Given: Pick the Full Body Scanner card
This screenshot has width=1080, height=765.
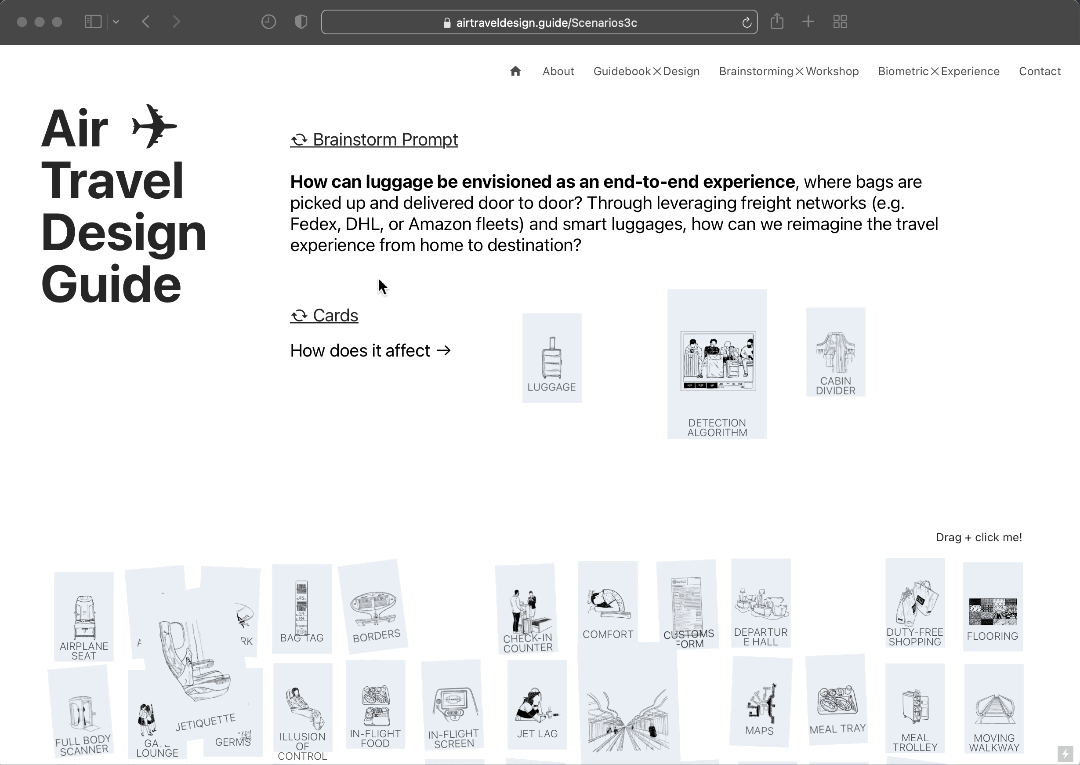Looking at the screenshot, I should pyautogui.click(x=82, y=713).
